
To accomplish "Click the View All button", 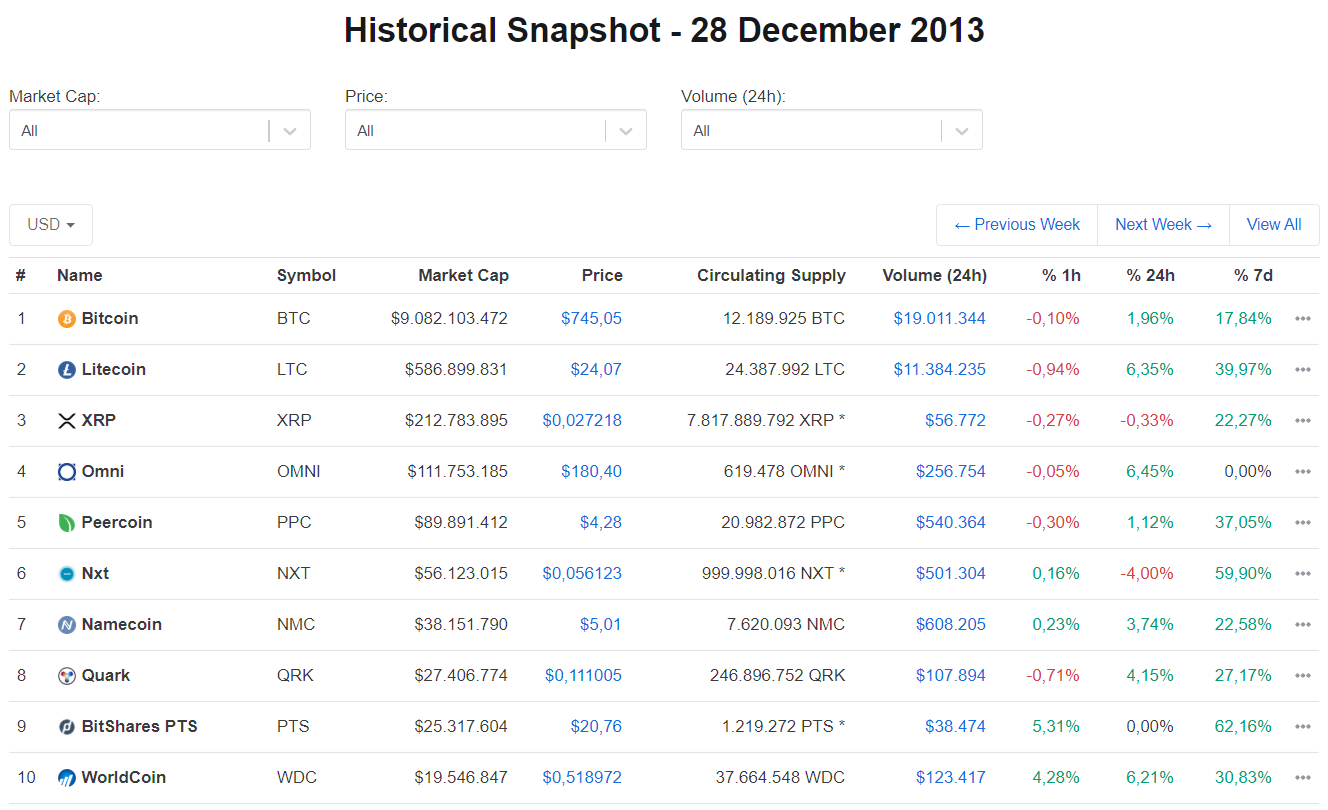I will 1274,225.
